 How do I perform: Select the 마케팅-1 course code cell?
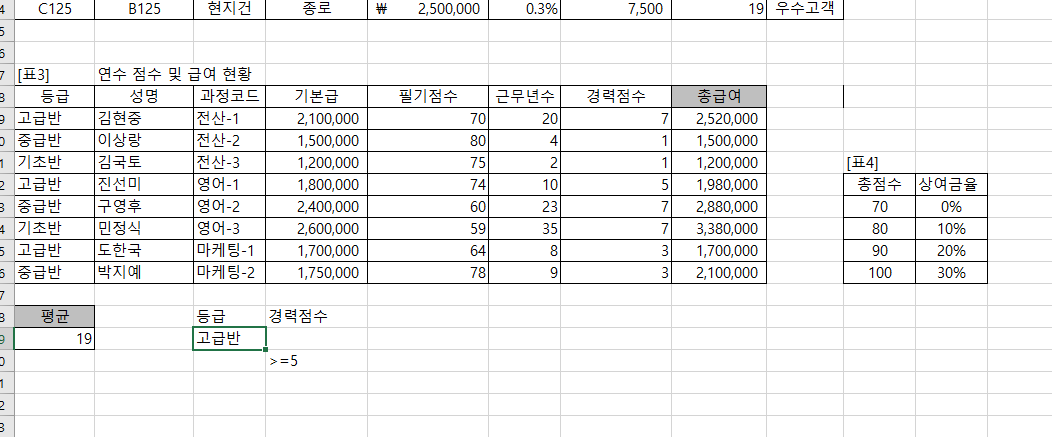(x=229, y=250)
